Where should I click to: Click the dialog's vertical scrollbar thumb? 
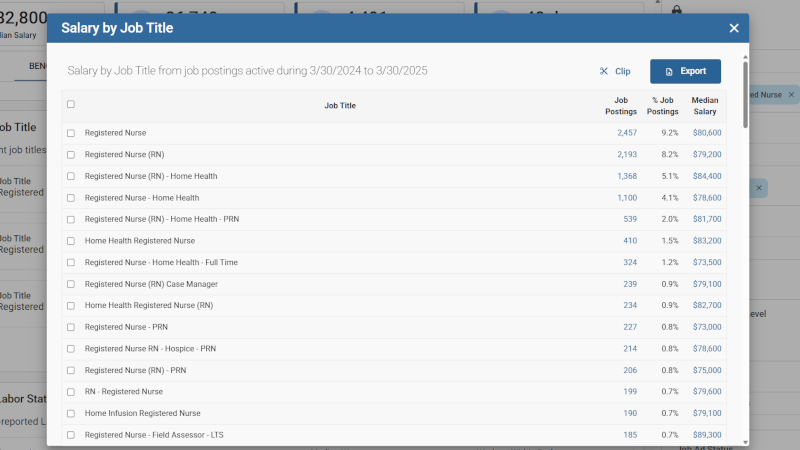click(x=745, y=94)
